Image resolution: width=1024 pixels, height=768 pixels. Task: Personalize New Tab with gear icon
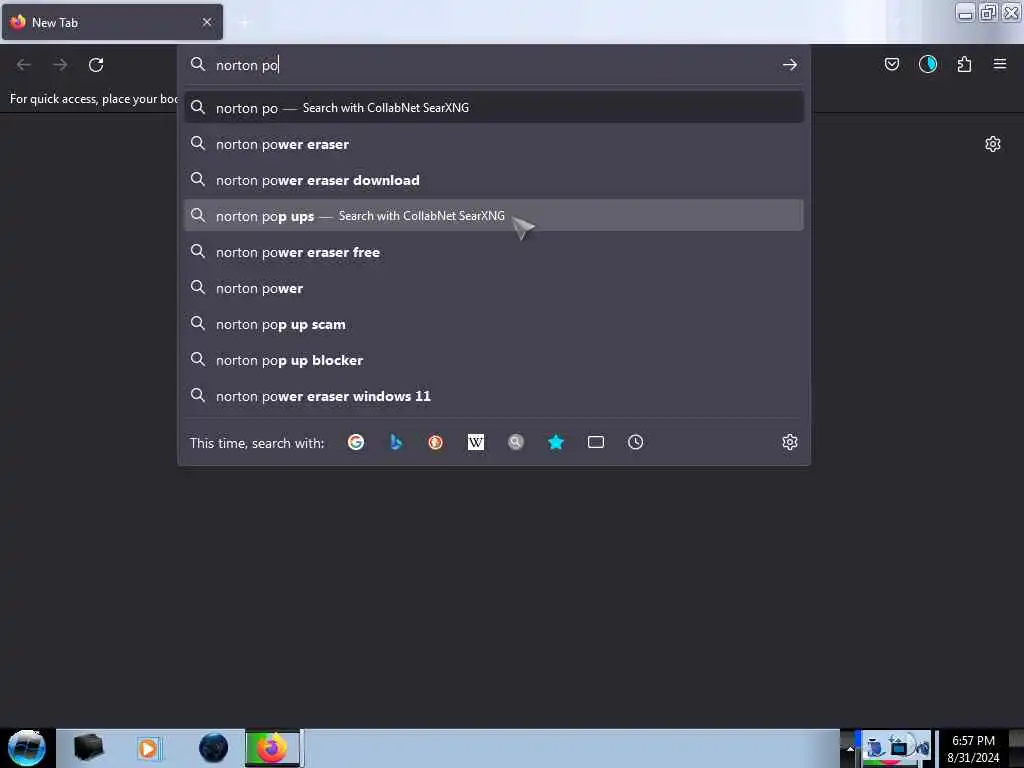point(993,144)
